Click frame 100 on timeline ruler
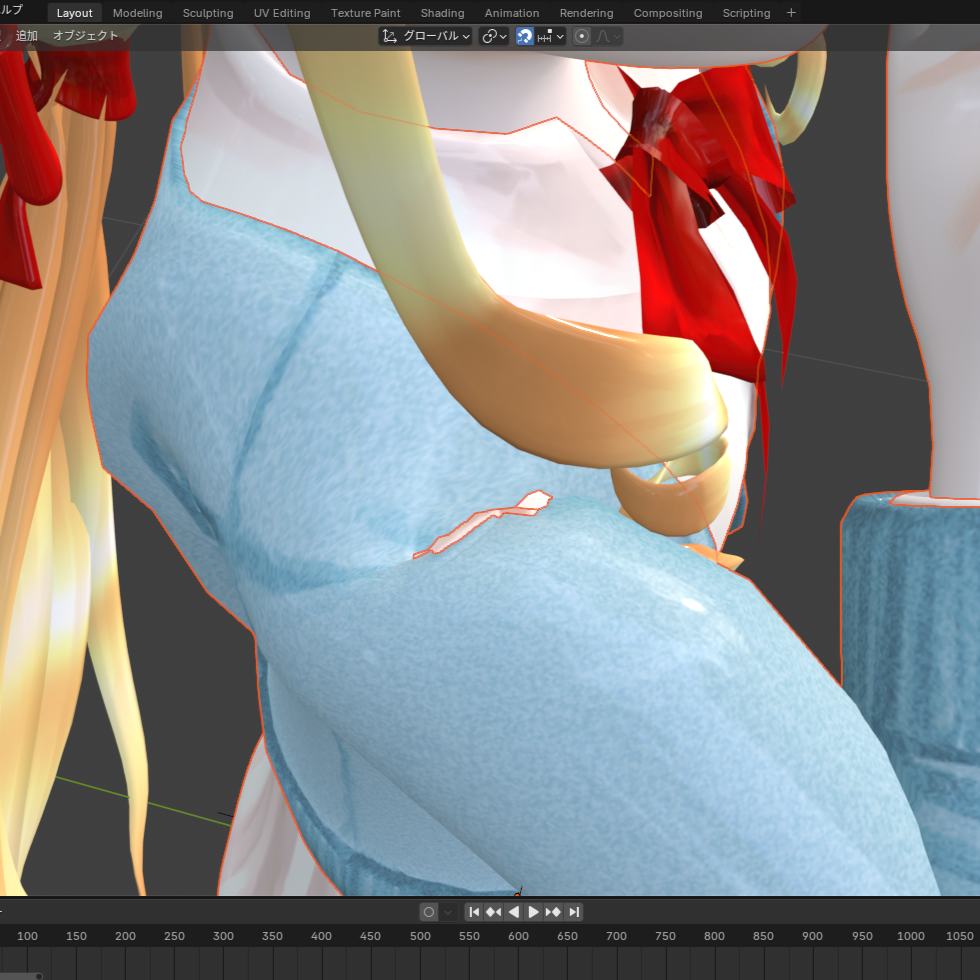Viewport: 980px width, 980px height. pyautogui.click(x=27, y=936)
